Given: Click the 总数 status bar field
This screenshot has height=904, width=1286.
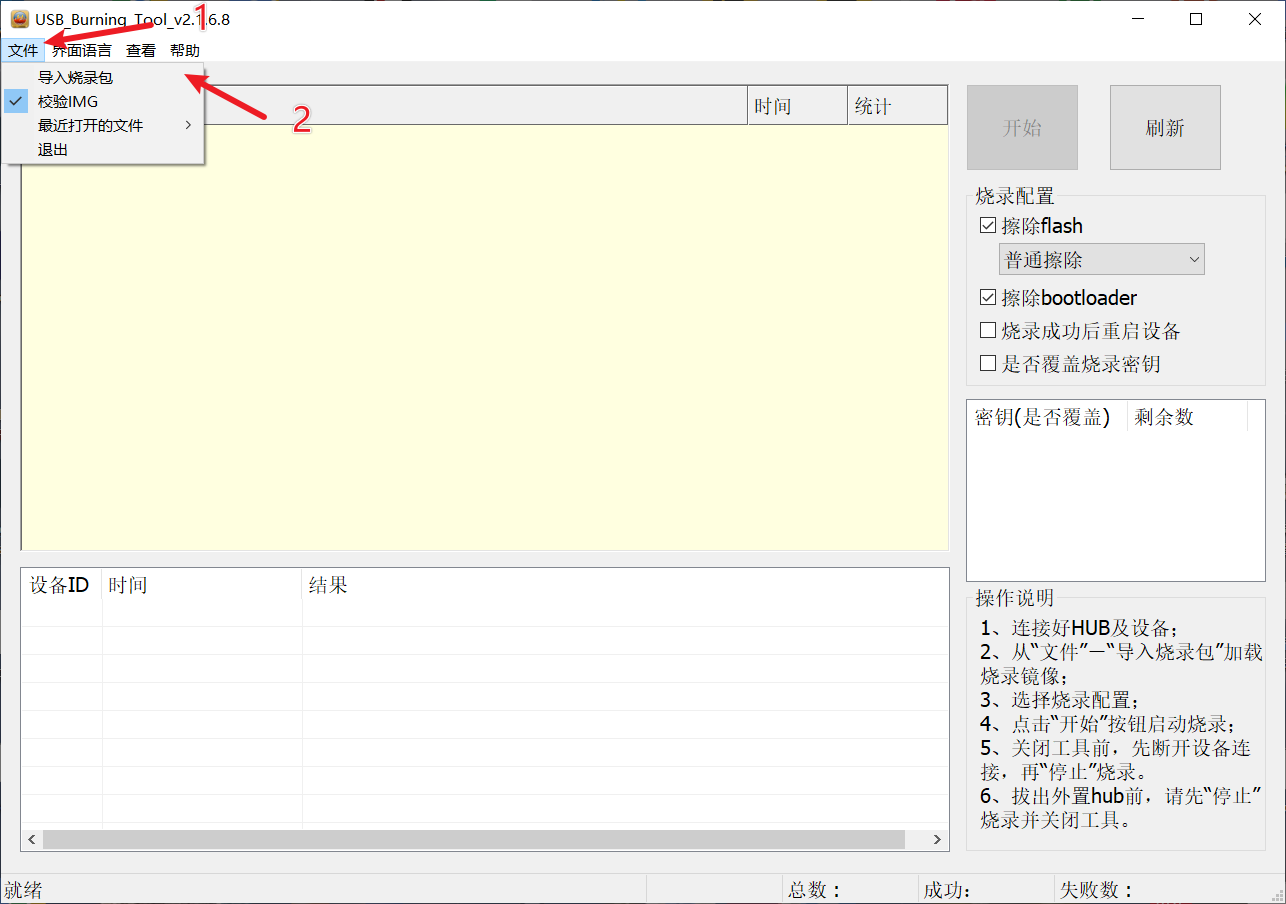Looking at the screenshot, I should 849,890.
